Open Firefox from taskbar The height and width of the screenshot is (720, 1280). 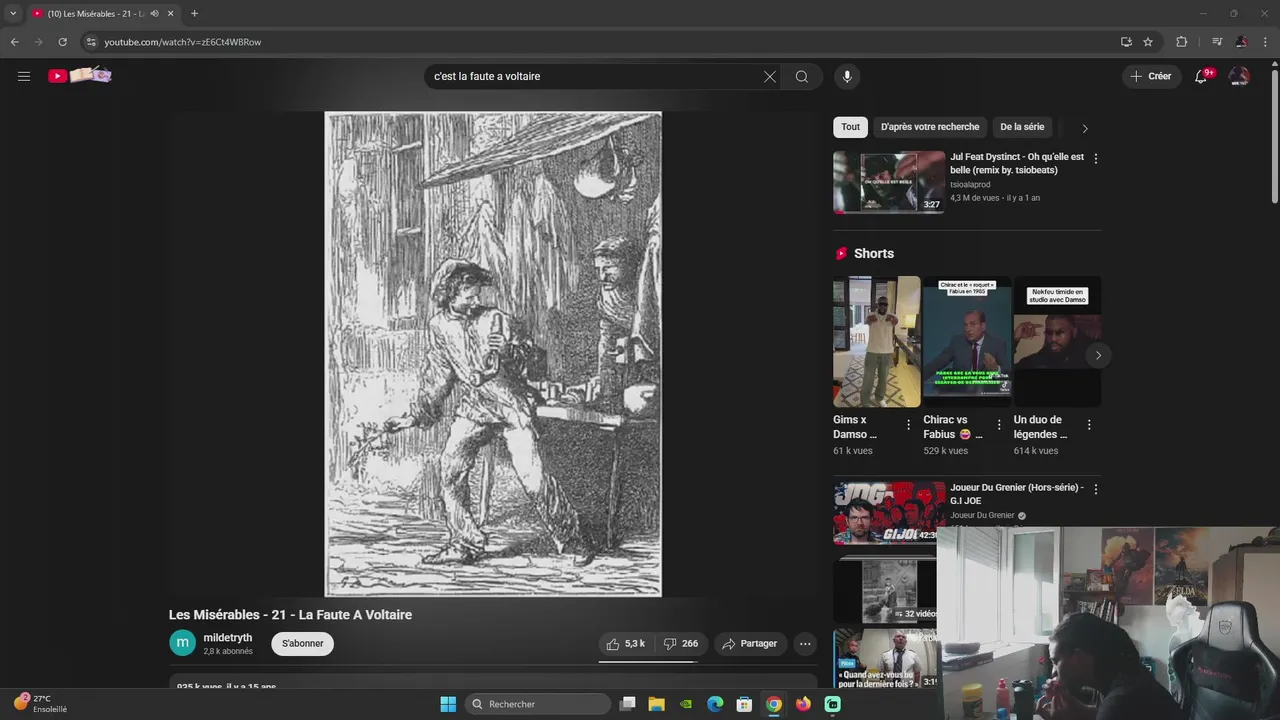pyautogui.click(x=803, y=704)
